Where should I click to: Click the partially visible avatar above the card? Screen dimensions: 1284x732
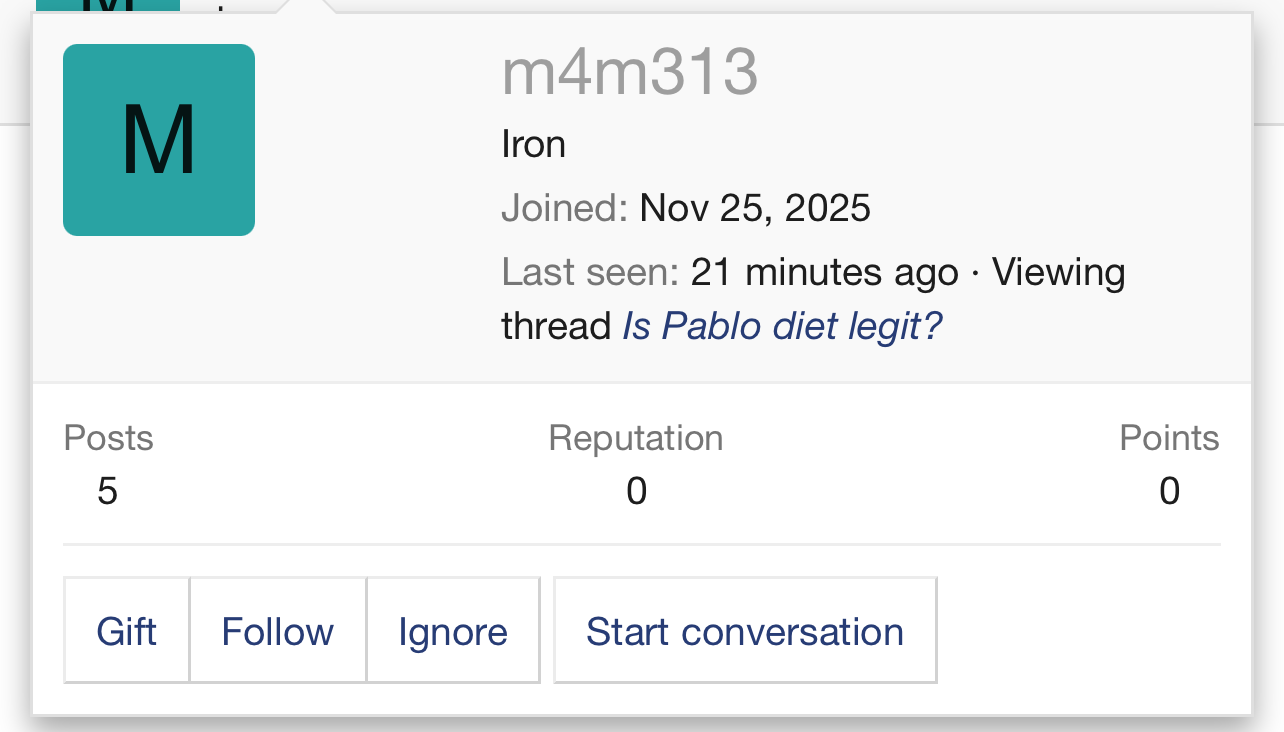click(x=108, y=5)
